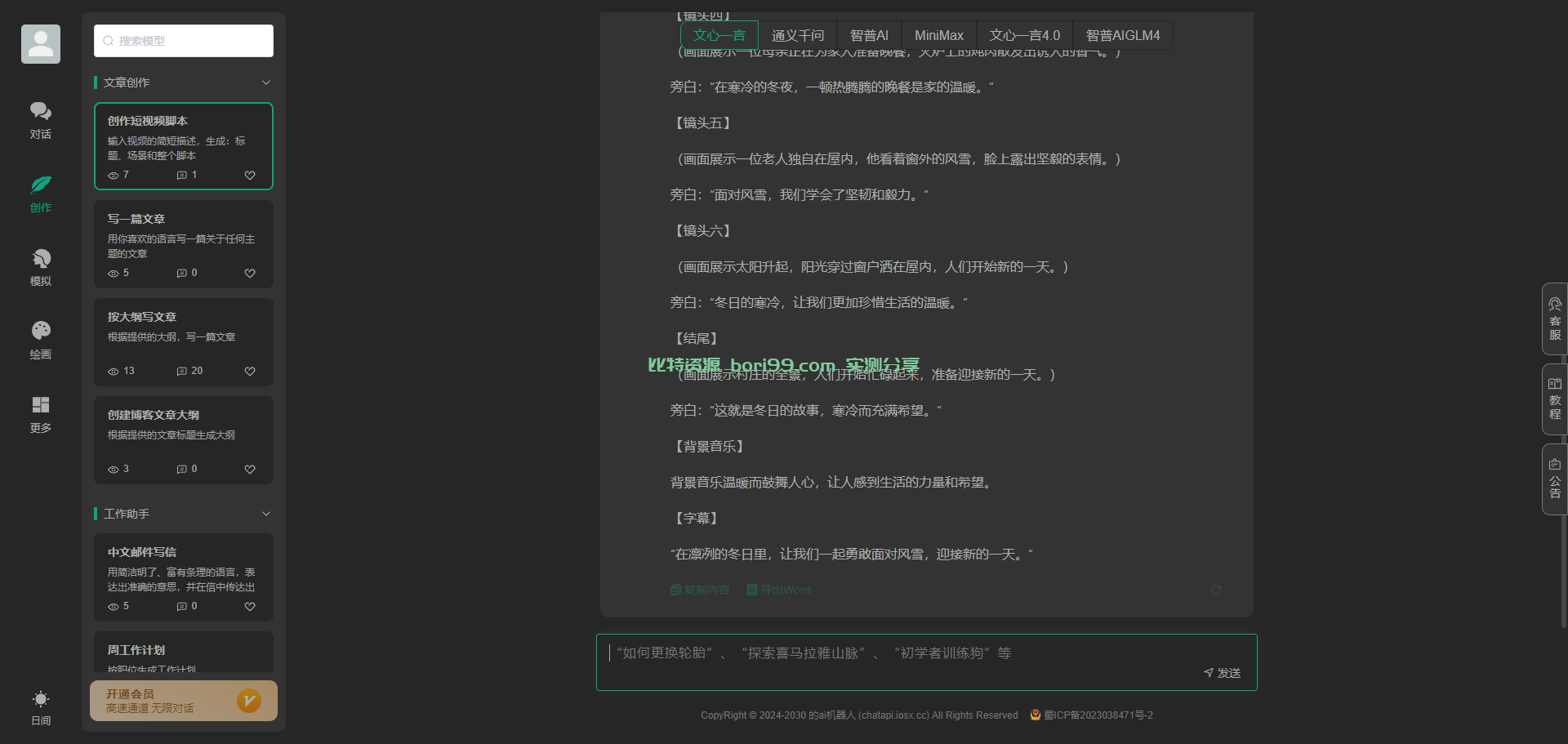Like the 中文邮件写信 template
Viewport: 1568px width, 744px height.
tap(250, 607)
